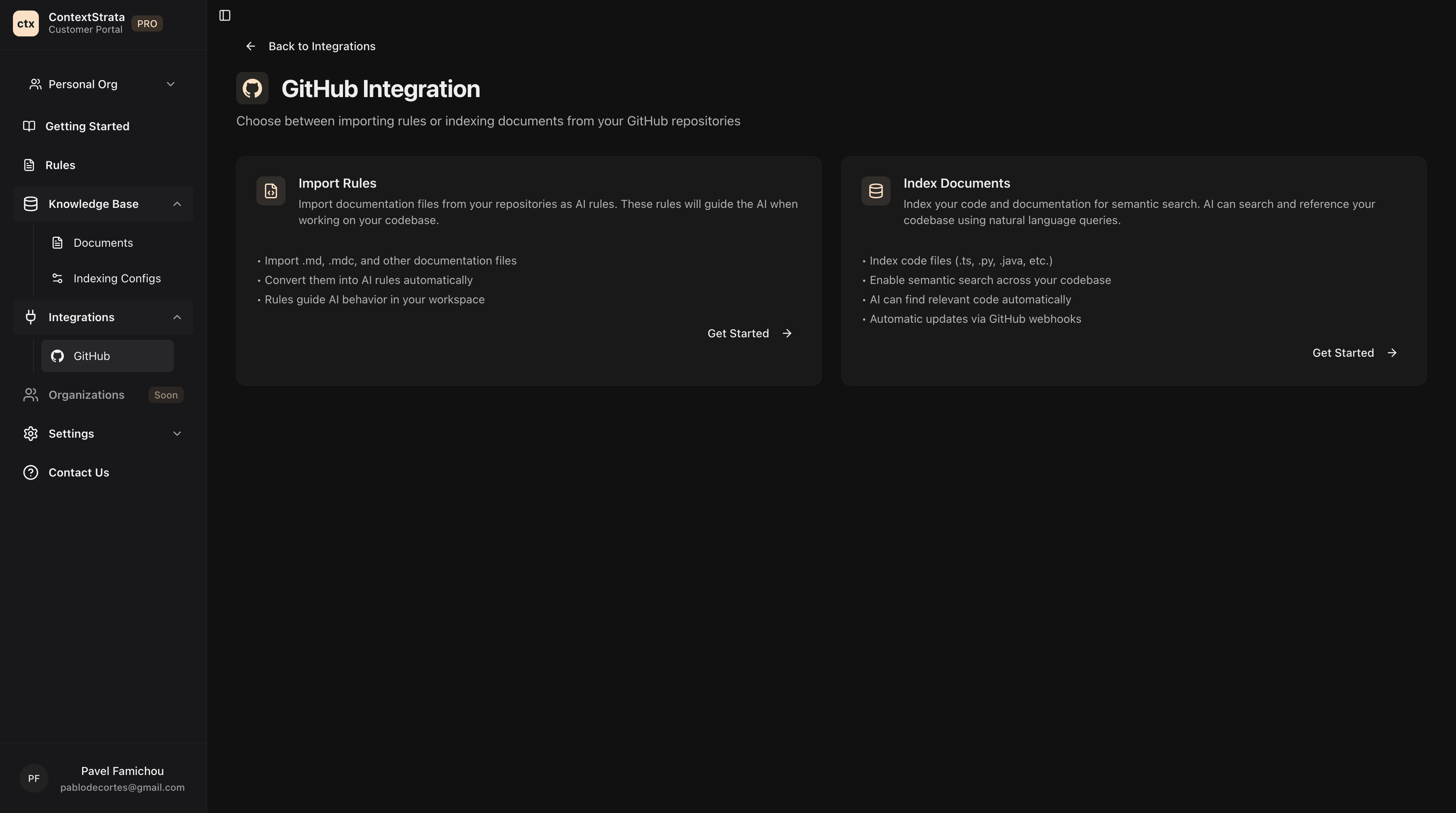Image resolution: width=1456 pixels, height=813 pixels.
Task: Click the Getting Started book icon
Action: (29, 126)
